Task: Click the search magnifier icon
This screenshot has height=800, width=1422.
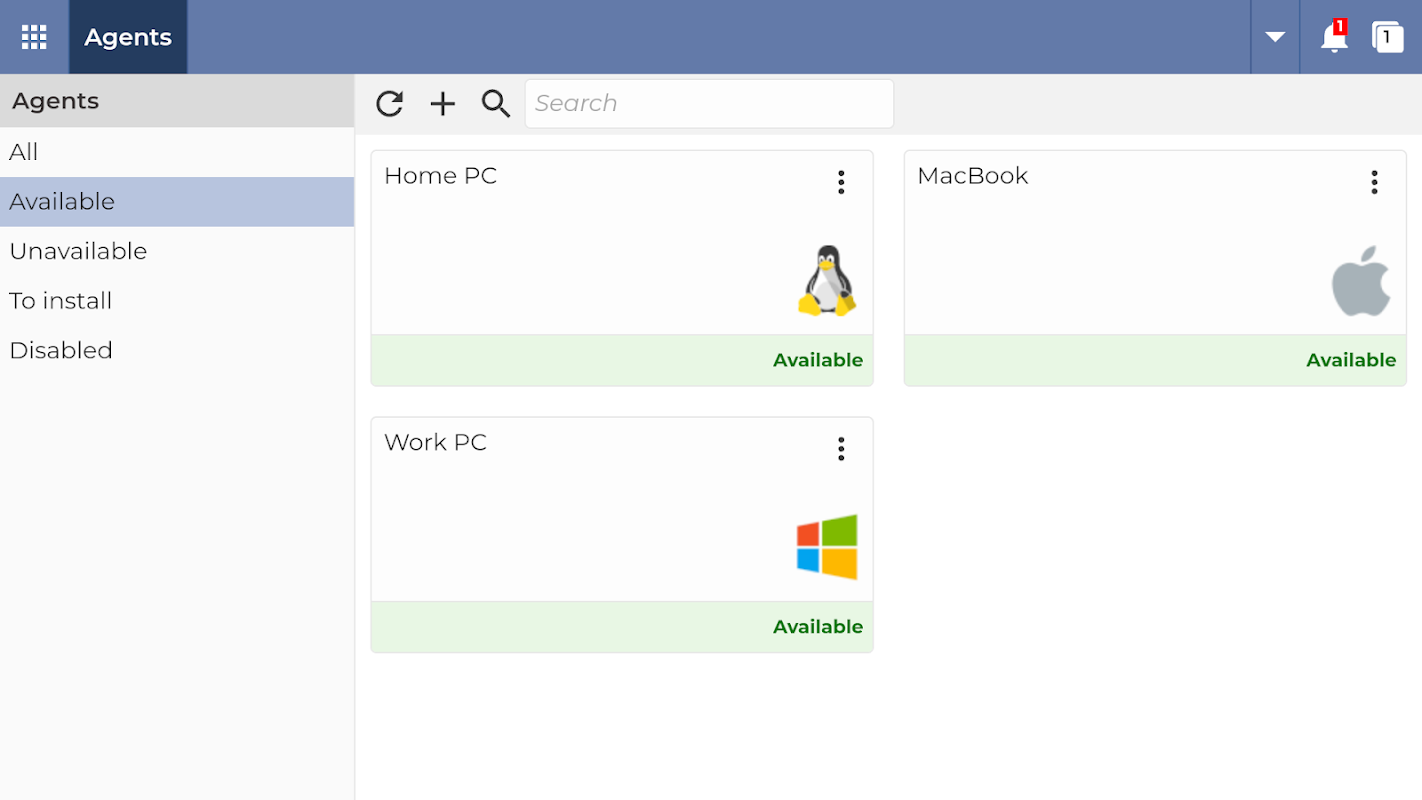Action: (496, 103)
